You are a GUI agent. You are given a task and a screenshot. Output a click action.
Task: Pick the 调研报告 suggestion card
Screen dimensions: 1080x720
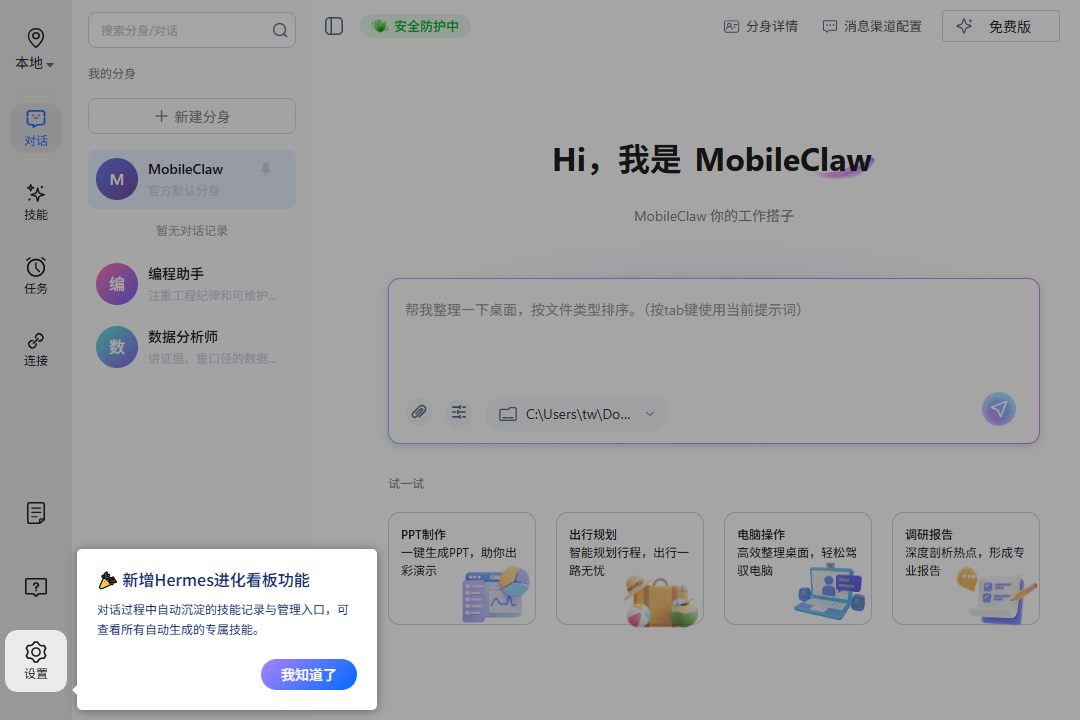(x=966, y=568)
